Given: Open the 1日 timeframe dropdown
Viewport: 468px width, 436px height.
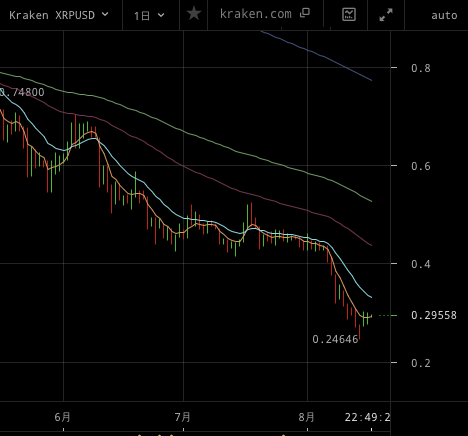Looking at the screenshot, I should point(149,15).
